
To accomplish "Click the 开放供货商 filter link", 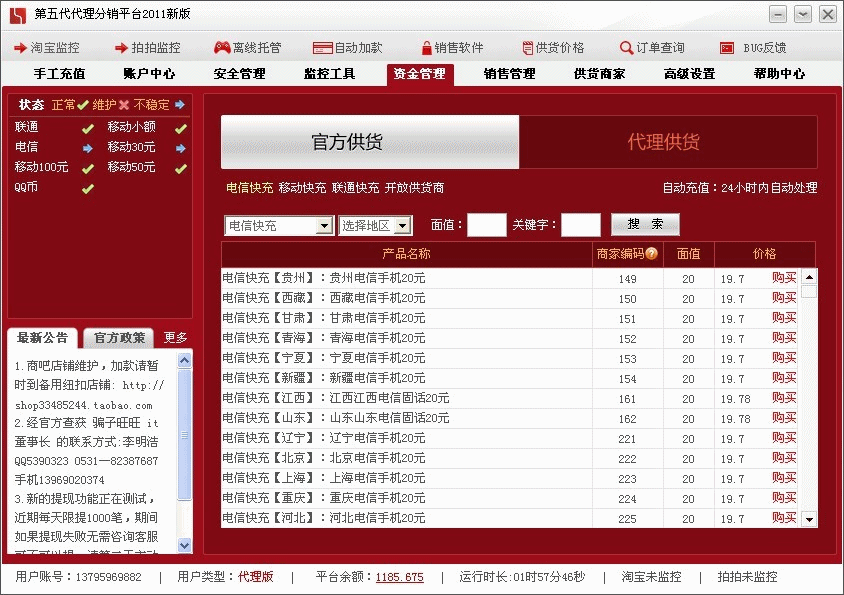I will coord(414,188).
